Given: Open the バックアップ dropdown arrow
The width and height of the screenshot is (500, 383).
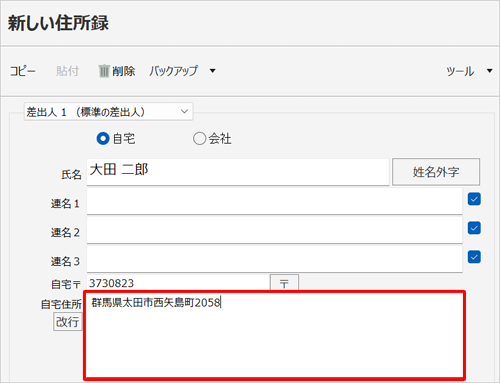Looking at the screenshot, I should 212,71.
